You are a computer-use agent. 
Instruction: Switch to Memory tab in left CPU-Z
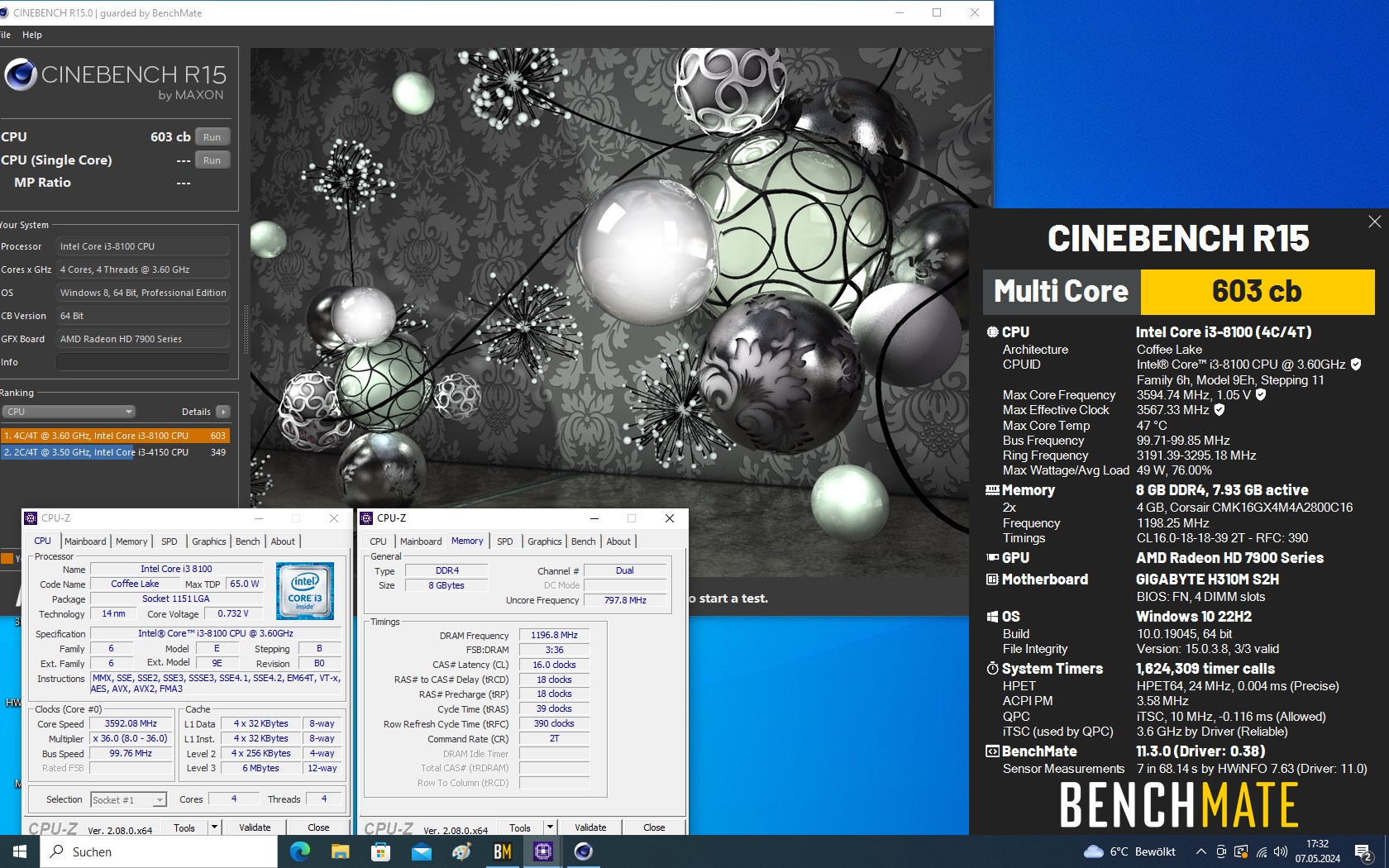pos(131,541)
